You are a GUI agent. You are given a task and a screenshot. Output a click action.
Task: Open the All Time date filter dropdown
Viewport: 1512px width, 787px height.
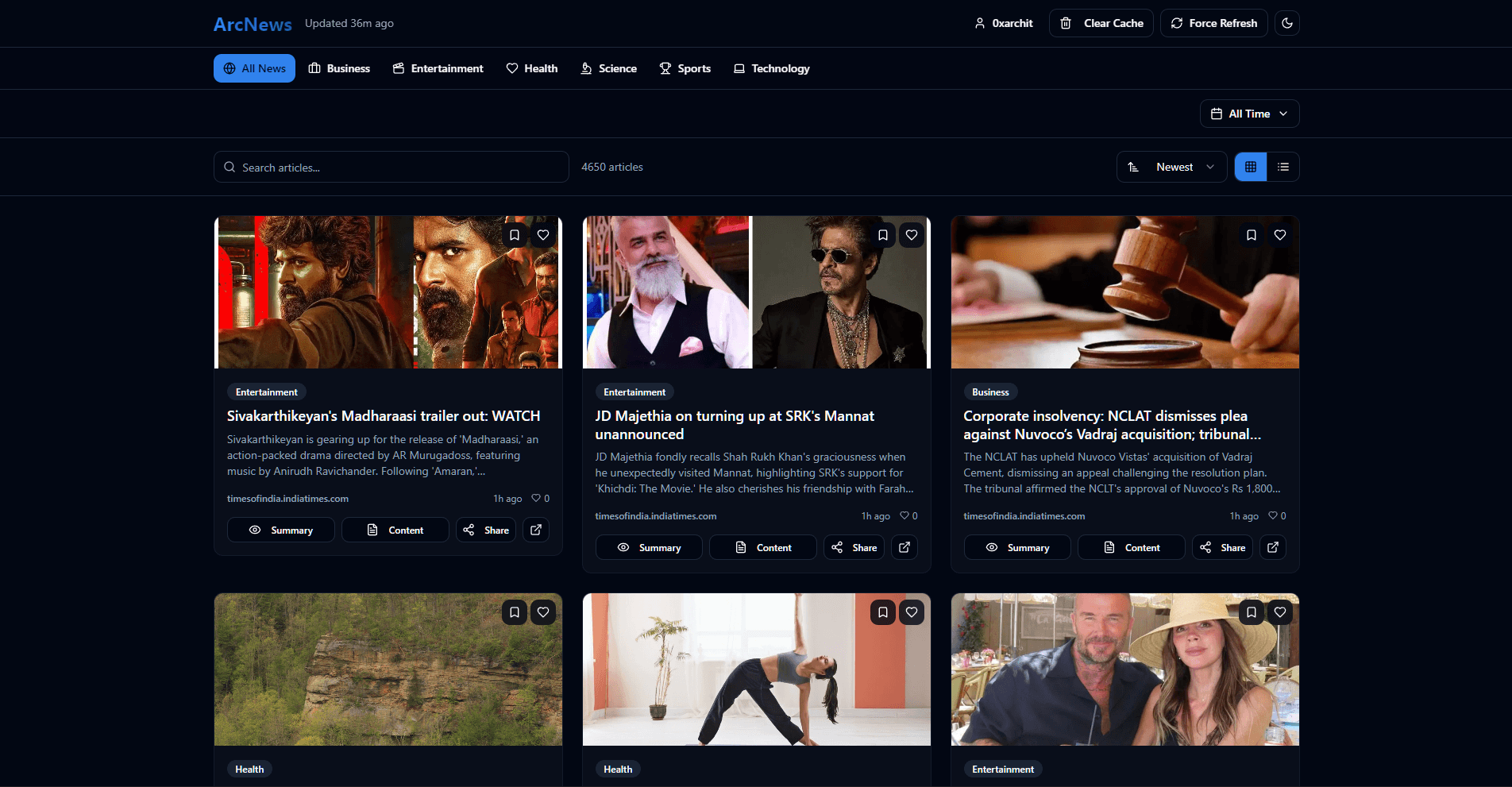point(1249,114)
